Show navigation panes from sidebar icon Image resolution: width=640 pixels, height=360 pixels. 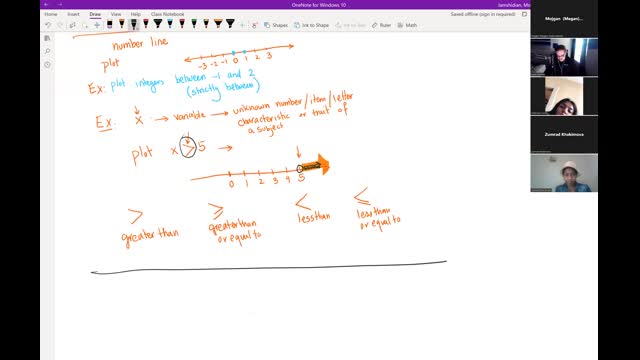click(47, 38)
